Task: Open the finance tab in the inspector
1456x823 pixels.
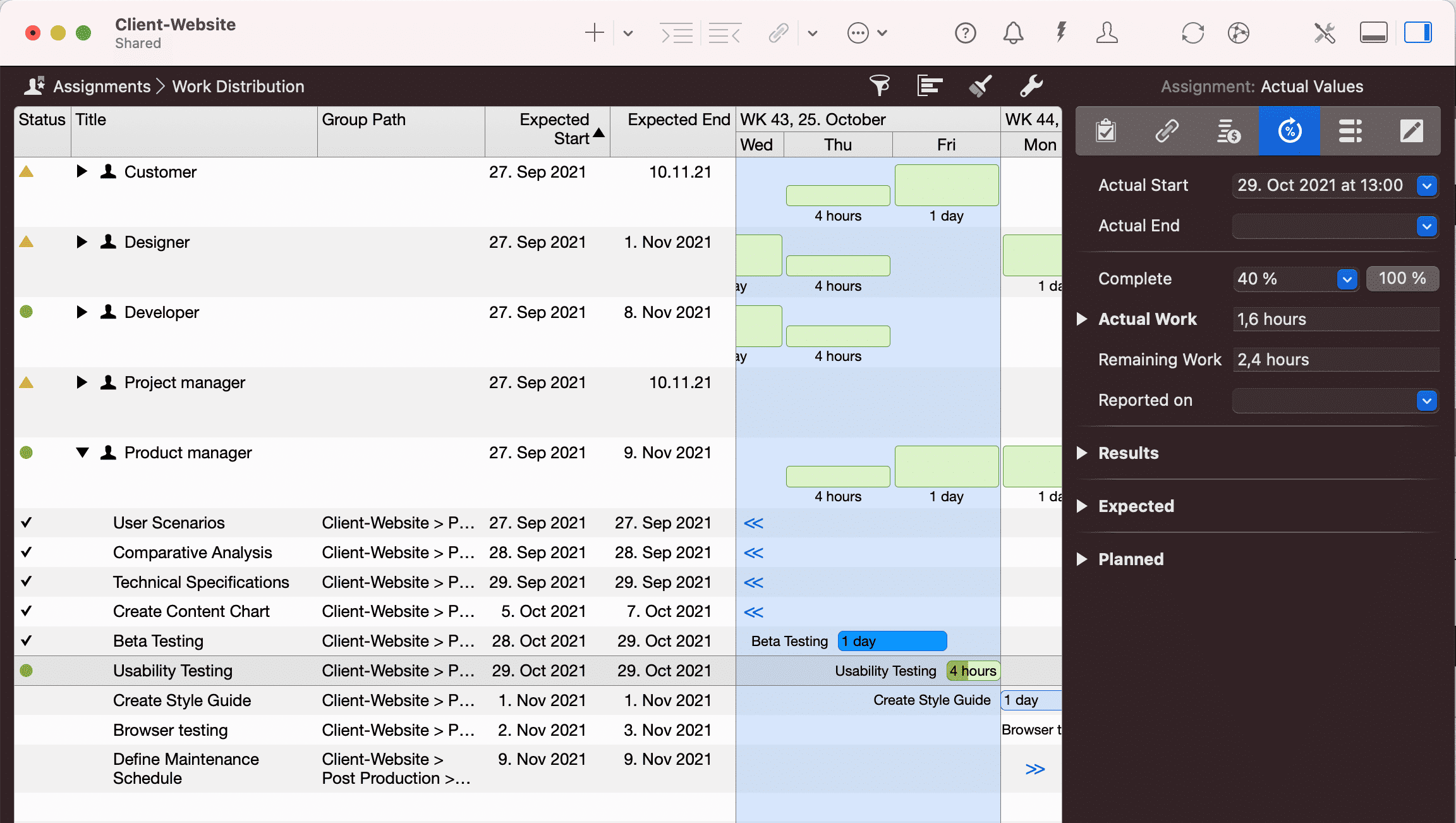Action: [1227, 131]
